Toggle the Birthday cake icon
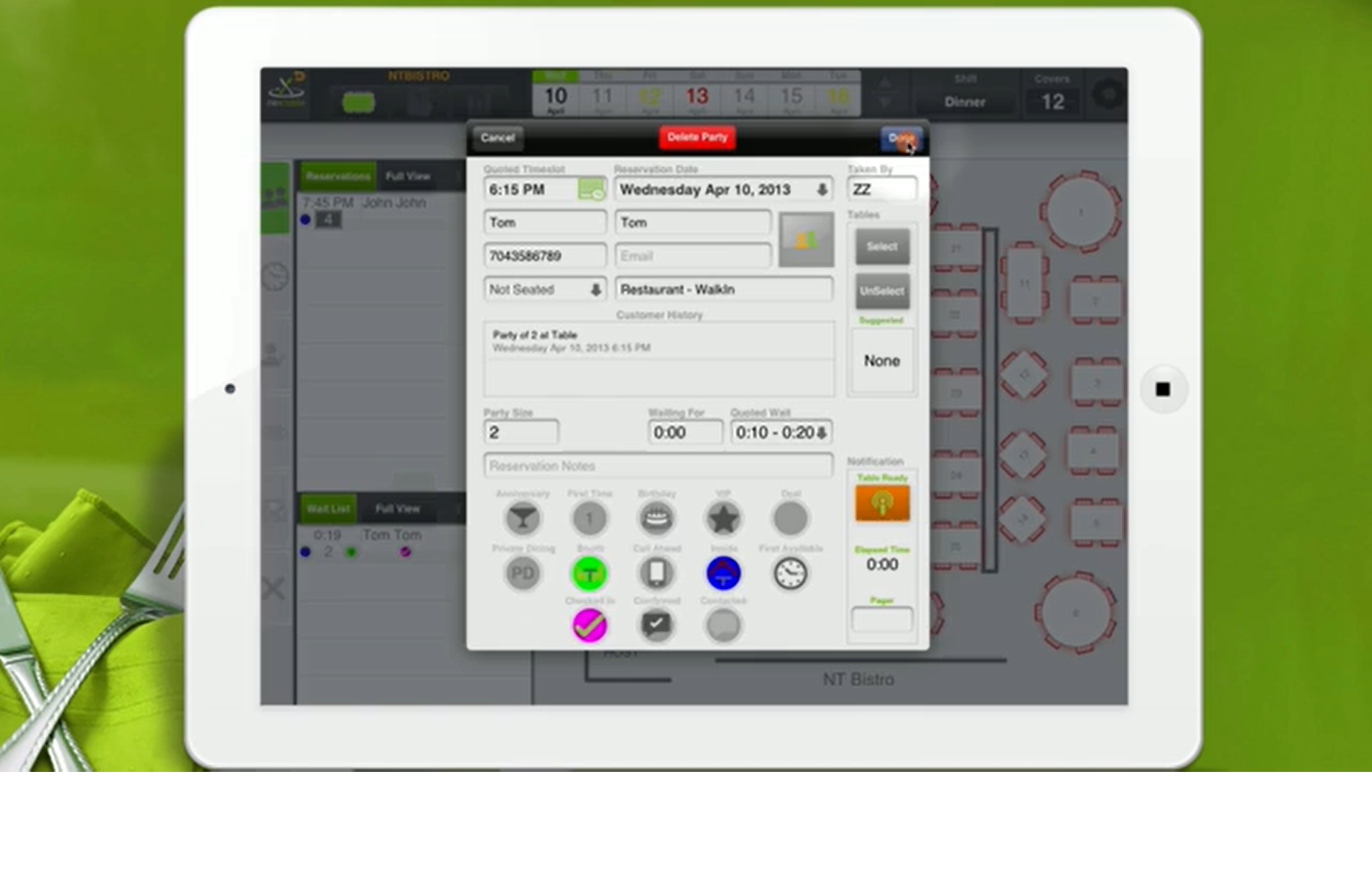Image resolution: width=1372 pixels, height=879 pixels. tap(656, 518)
